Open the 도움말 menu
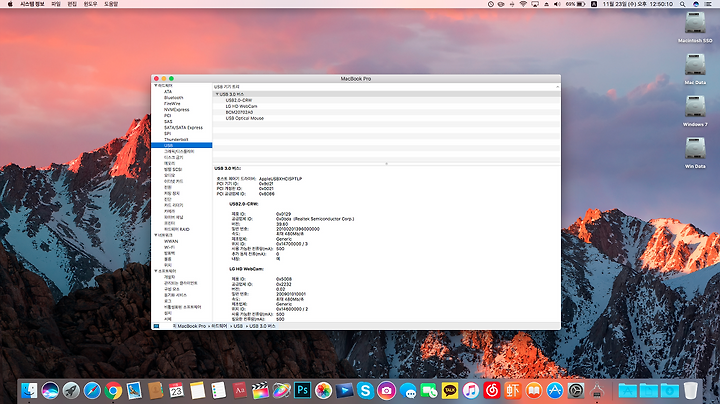Viewport: 720px width, 404px height. point(111,4)
